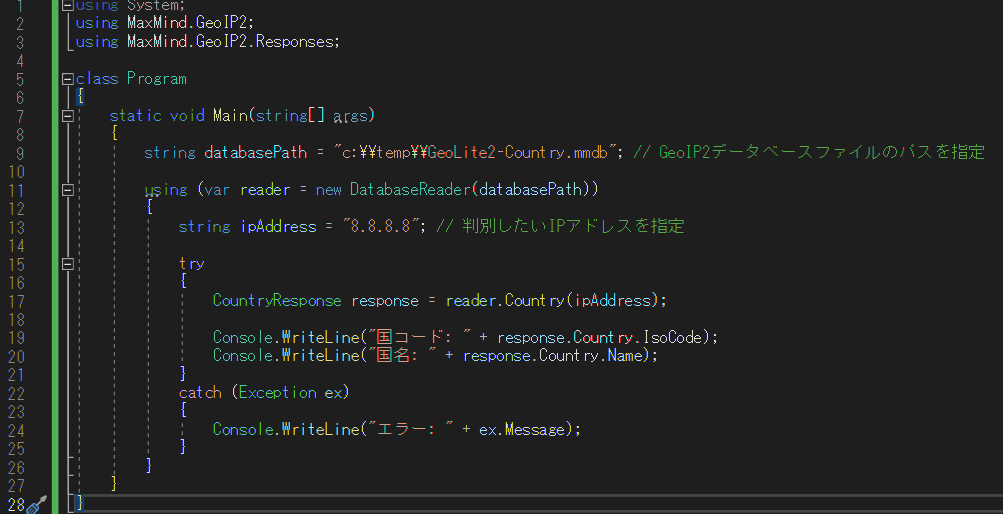Click the 判別したいIPアドレスを指定 comment
The width and height of the screenshot is (1003, 514).
point(560,226)
